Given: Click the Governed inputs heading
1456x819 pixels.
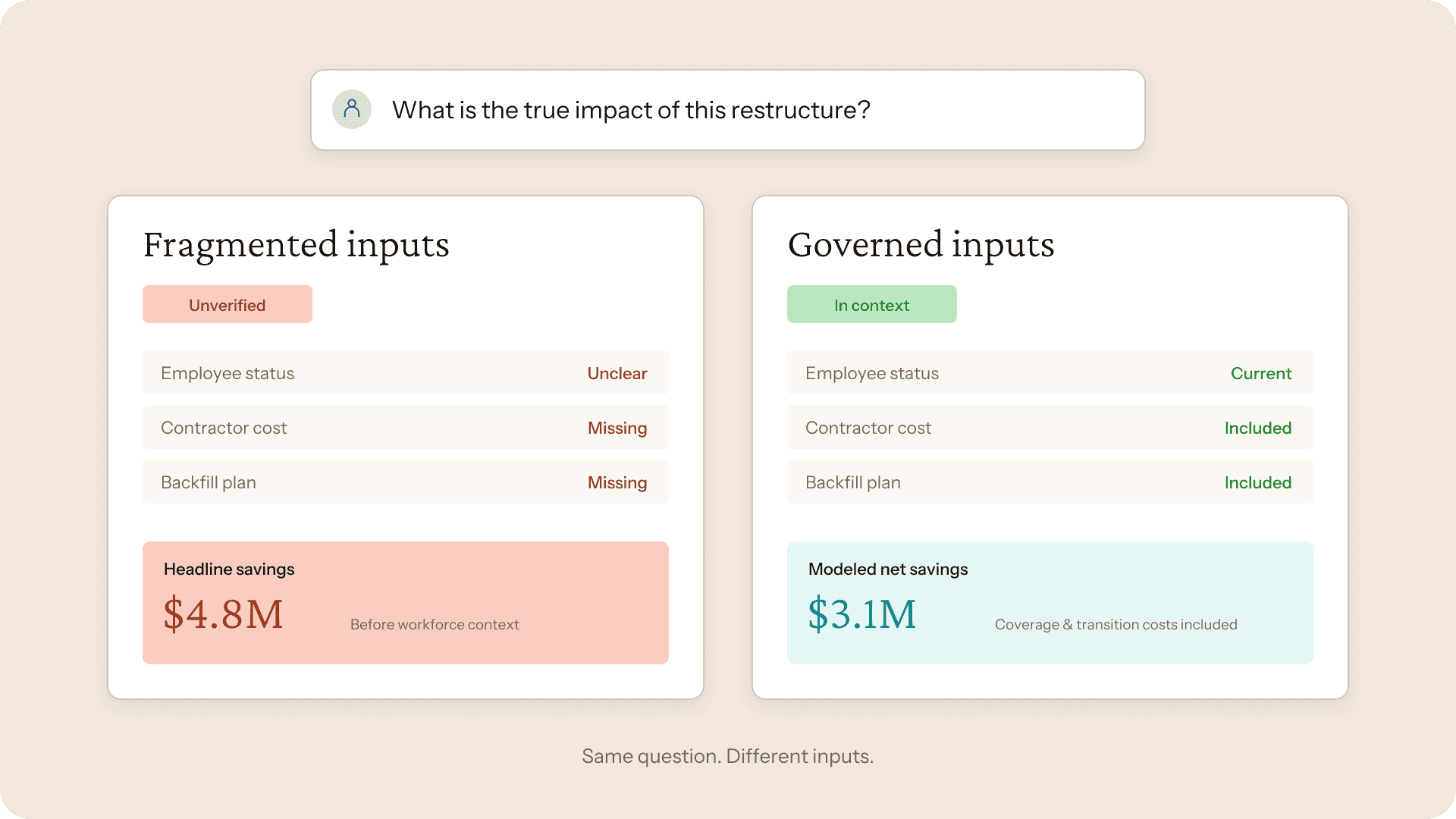Looking at the screenshot, I should [921, 245].
